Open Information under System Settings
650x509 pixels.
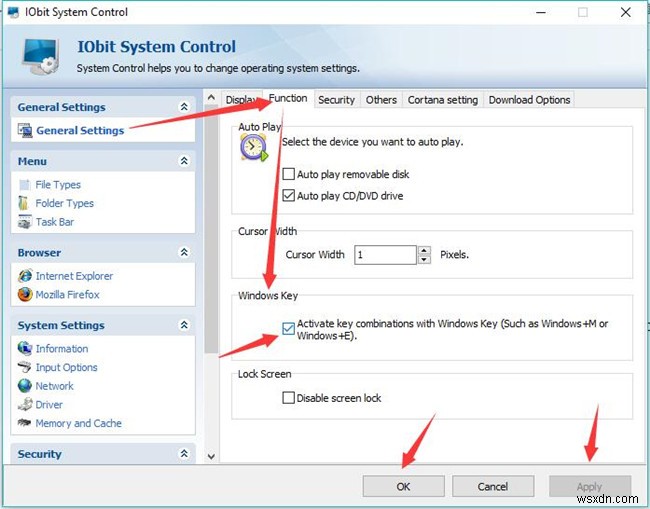pyautogui.click(x=62, y=348)
